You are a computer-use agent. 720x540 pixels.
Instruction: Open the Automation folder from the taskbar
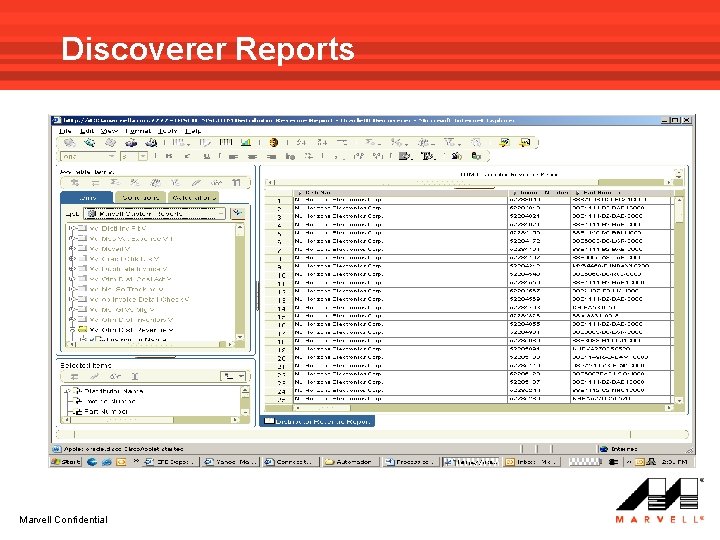point(351,461)
